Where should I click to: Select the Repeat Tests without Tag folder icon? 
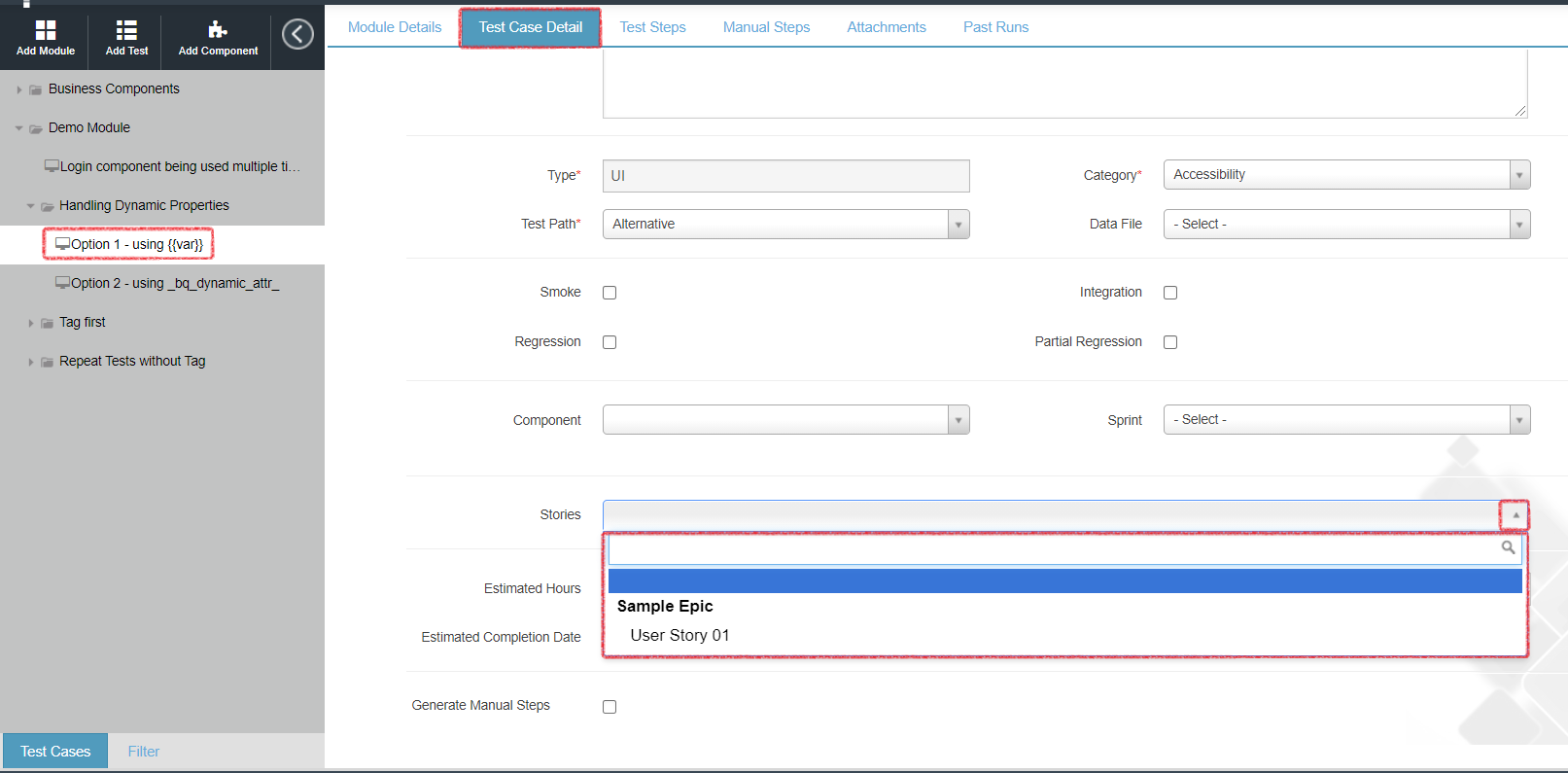47,362
